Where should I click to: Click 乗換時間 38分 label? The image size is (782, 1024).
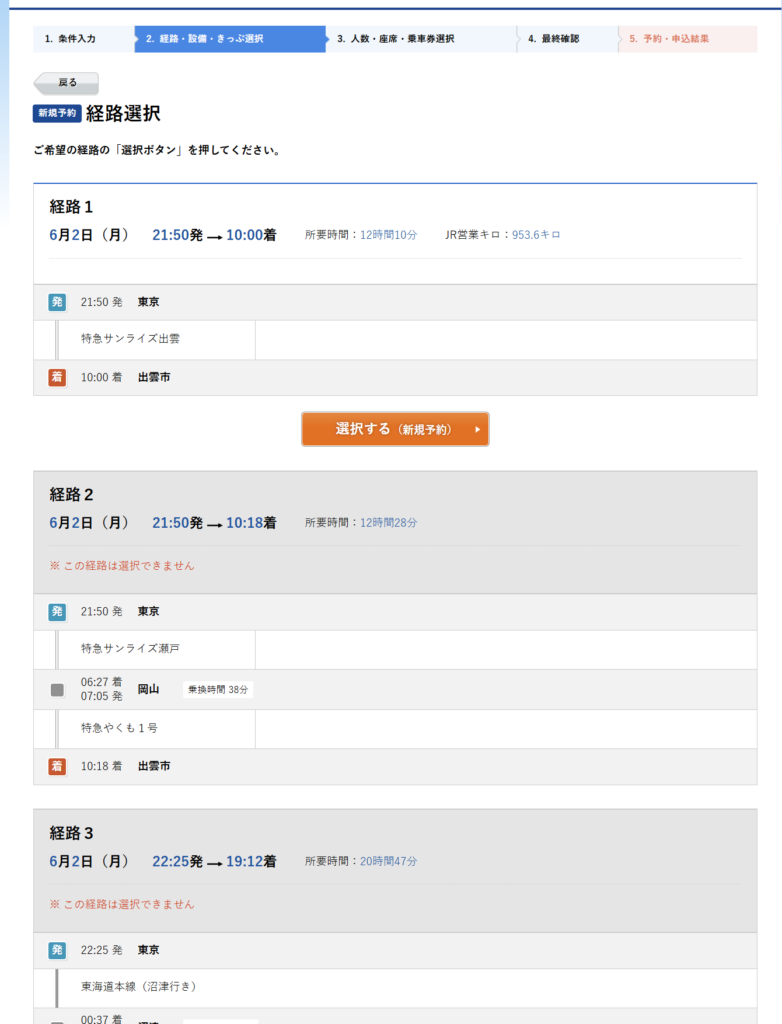tap(218, 690)
